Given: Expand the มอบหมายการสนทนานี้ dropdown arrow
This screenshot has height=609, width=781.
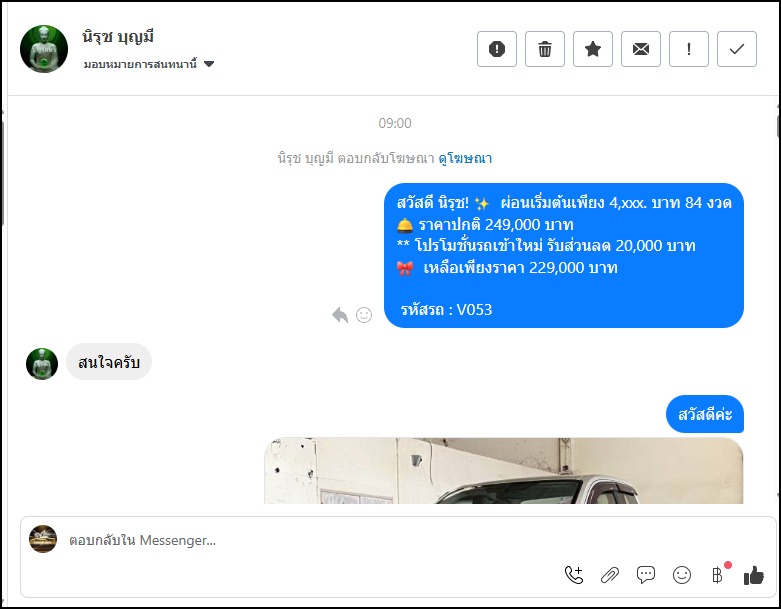Looking at the screenshot, I should click(209, 64).
